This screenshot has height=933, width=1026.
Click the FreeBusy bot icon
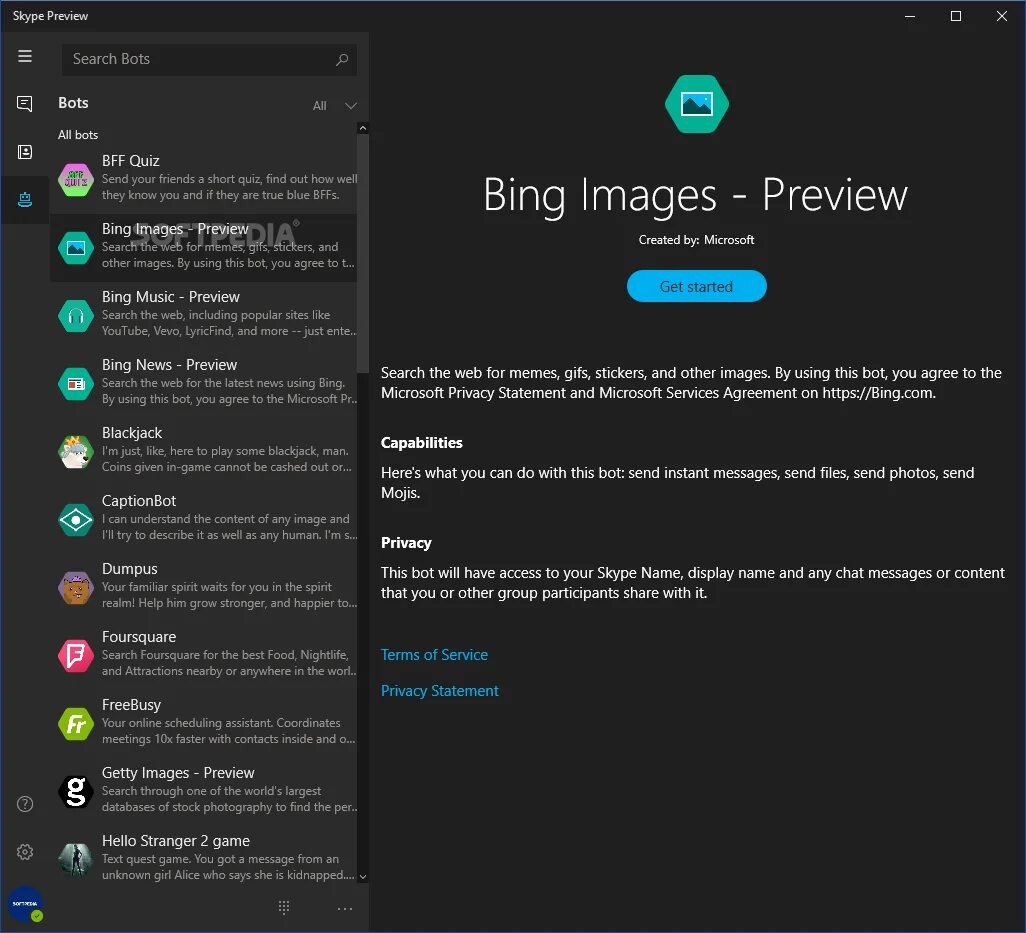tap(76, 724)
